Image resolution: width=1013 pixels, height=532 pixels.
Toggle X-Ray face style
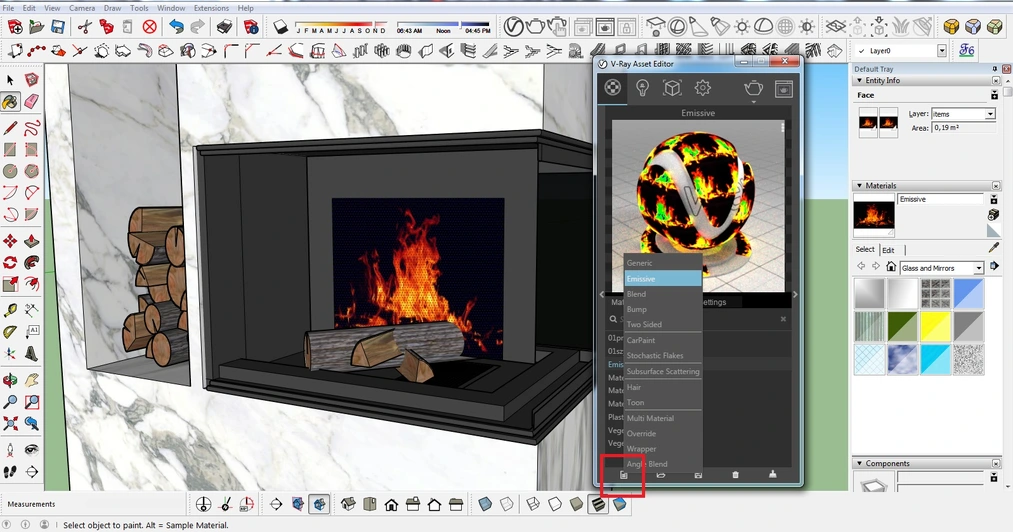tap(485, 504)
